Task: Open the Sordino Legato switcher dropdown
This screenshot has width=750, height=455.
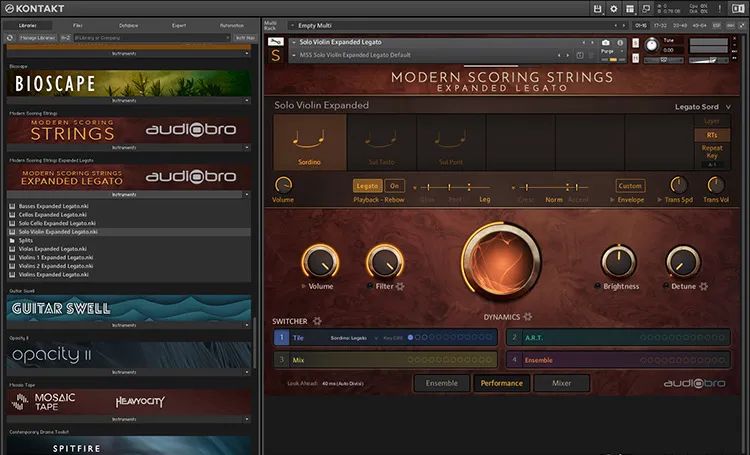Action: 353,338
